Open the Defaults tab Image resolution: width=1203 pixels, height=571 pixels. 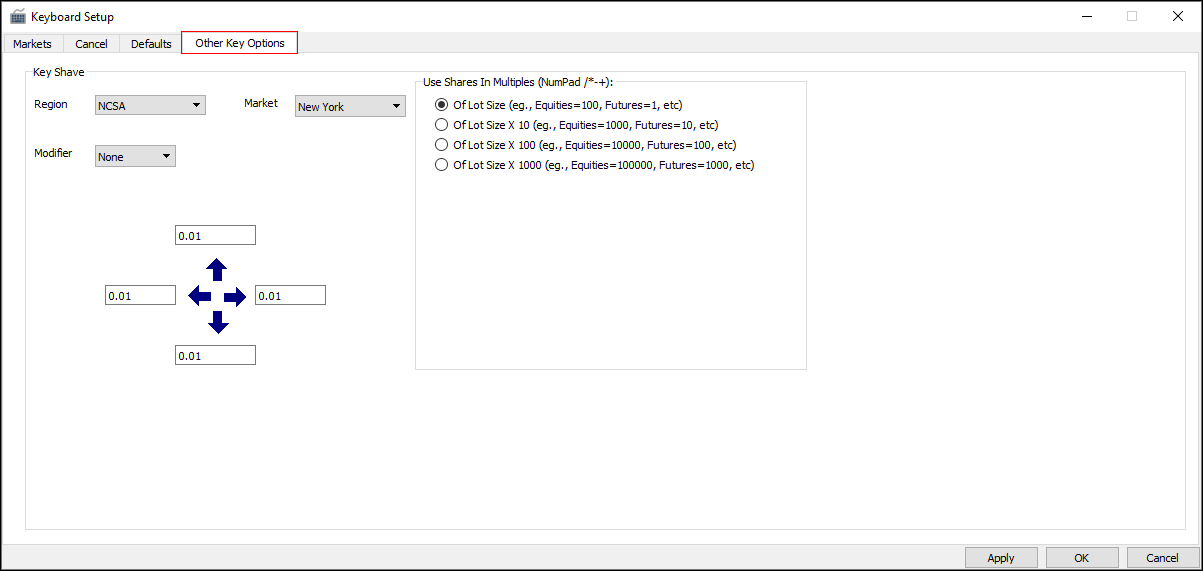[151, 44]
